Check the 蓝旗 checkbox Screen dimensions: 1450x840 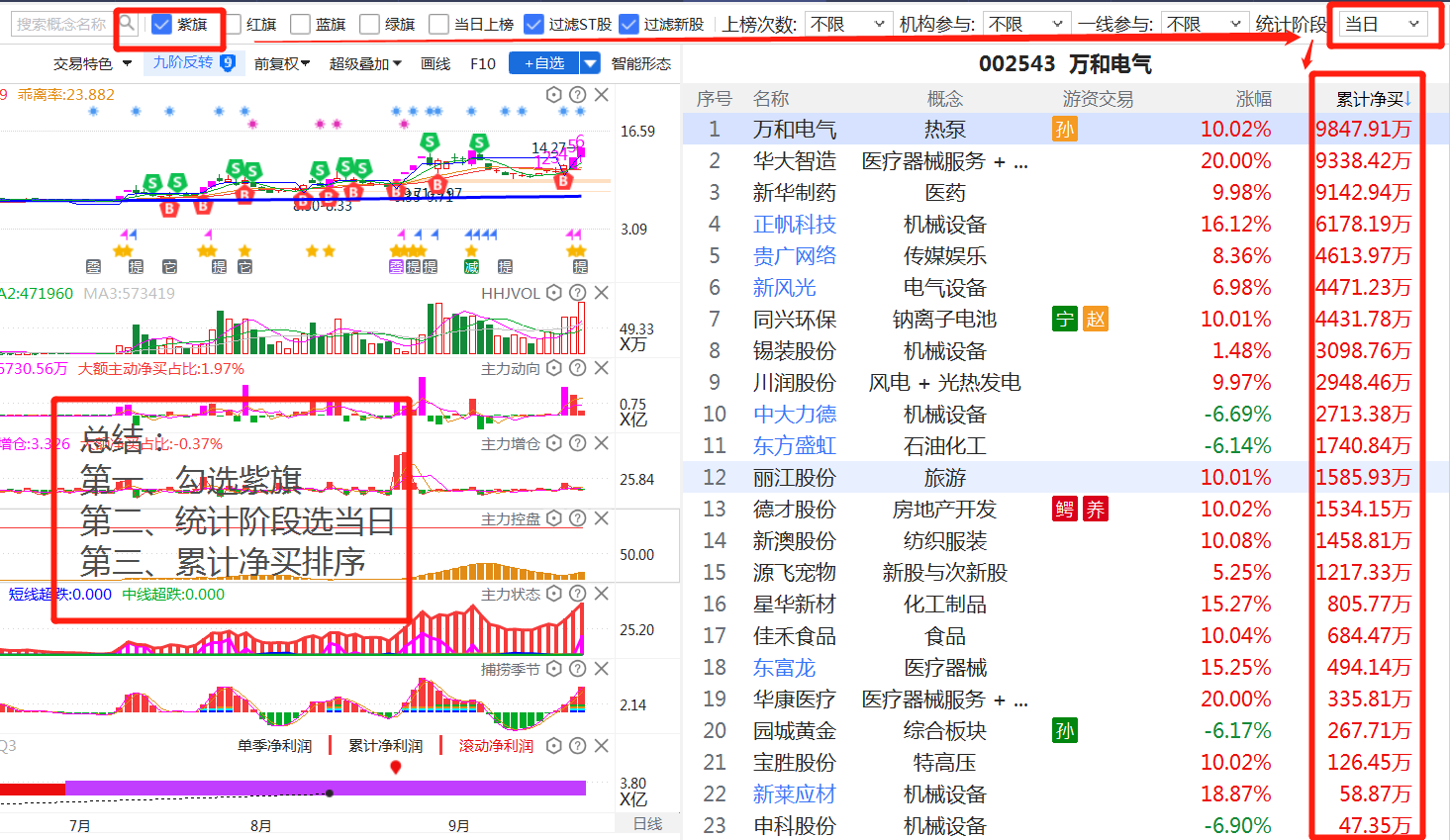click(x=301, y=24)
